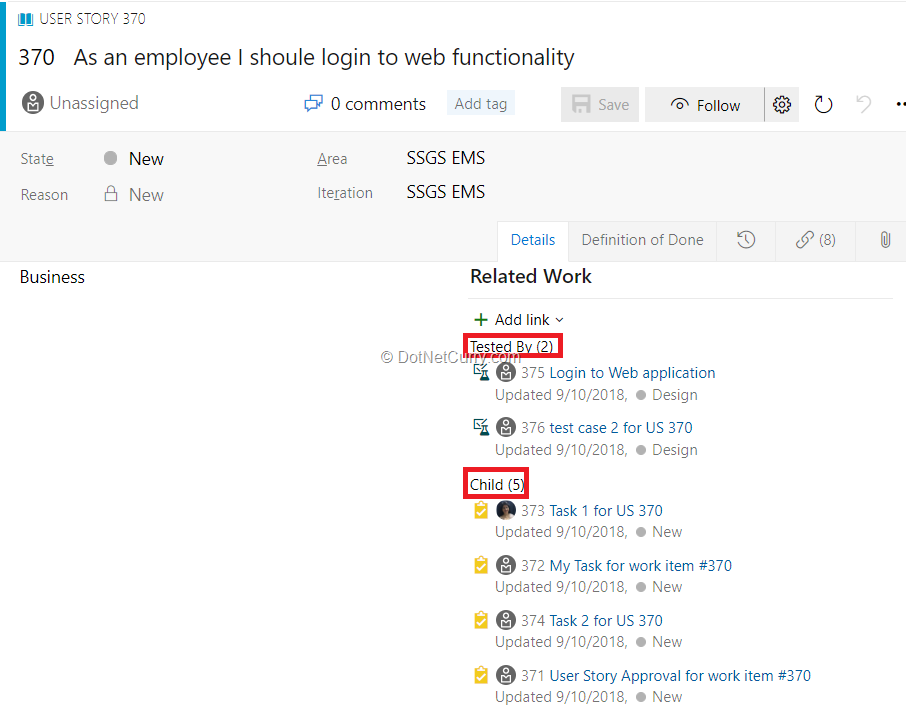Click the settings gear next to Follow
Image resolution: width=906 pixels, height=716 pixels.
(x=782, y=105)
